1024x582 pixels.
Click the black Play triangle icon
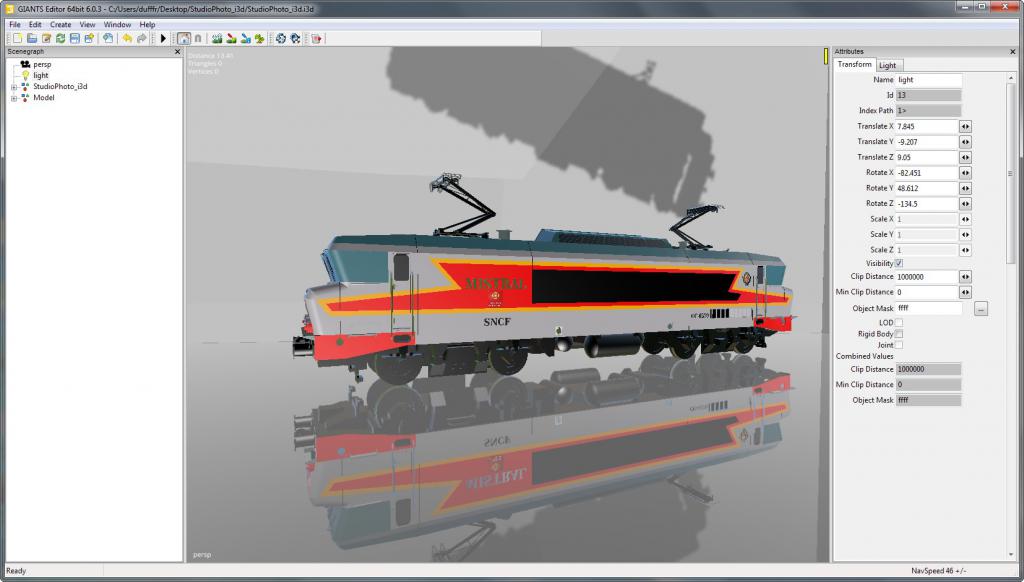[x=163, y=39]
